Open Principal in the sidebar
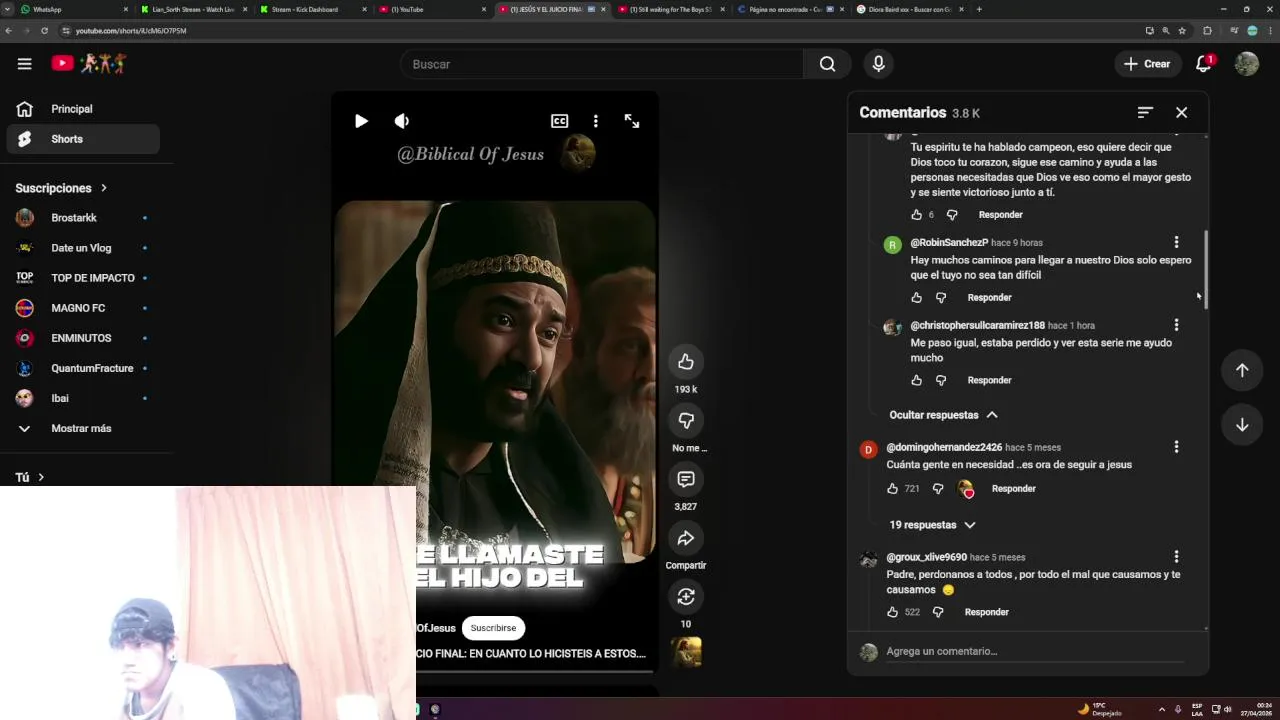 [83, 109]
